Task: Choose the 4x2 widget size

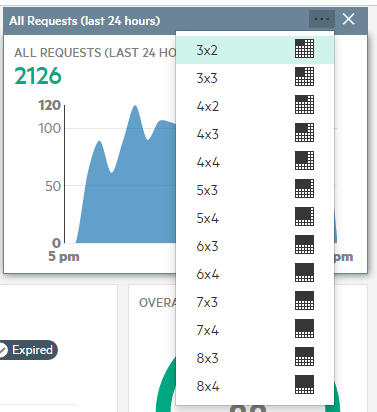Action: 255,106
